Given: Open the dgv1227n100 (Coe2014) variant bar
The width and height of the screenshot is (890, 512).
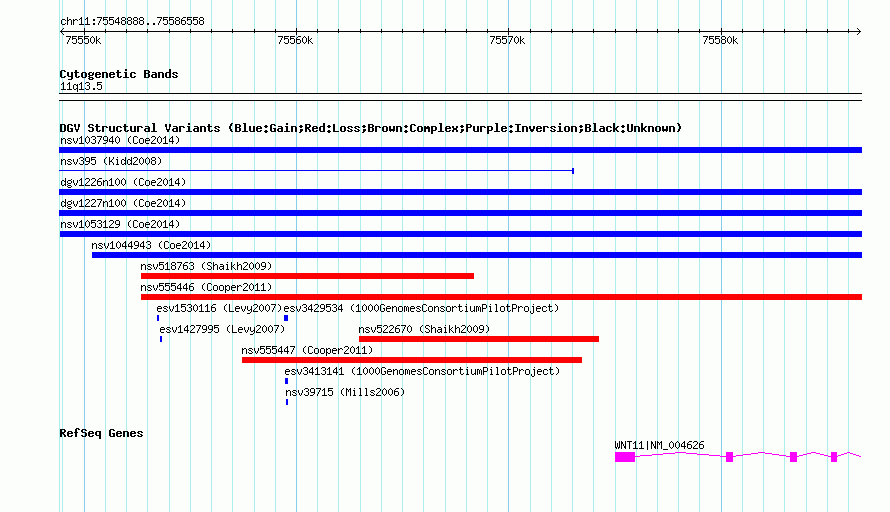Looking at the screenshot, I should click(460, 213).
